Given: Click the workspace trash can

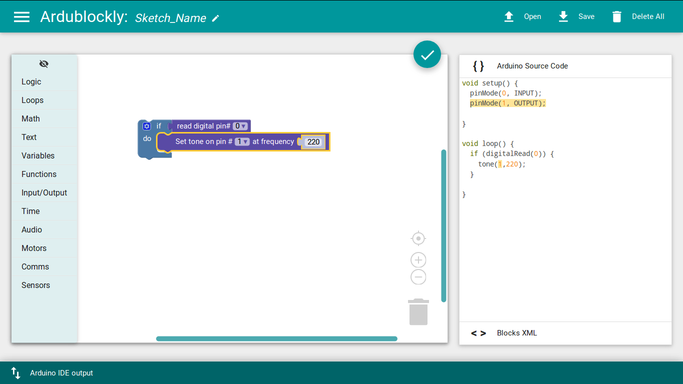Looking at the screenshot, I should pyautogui.click(x=418, y=312).
